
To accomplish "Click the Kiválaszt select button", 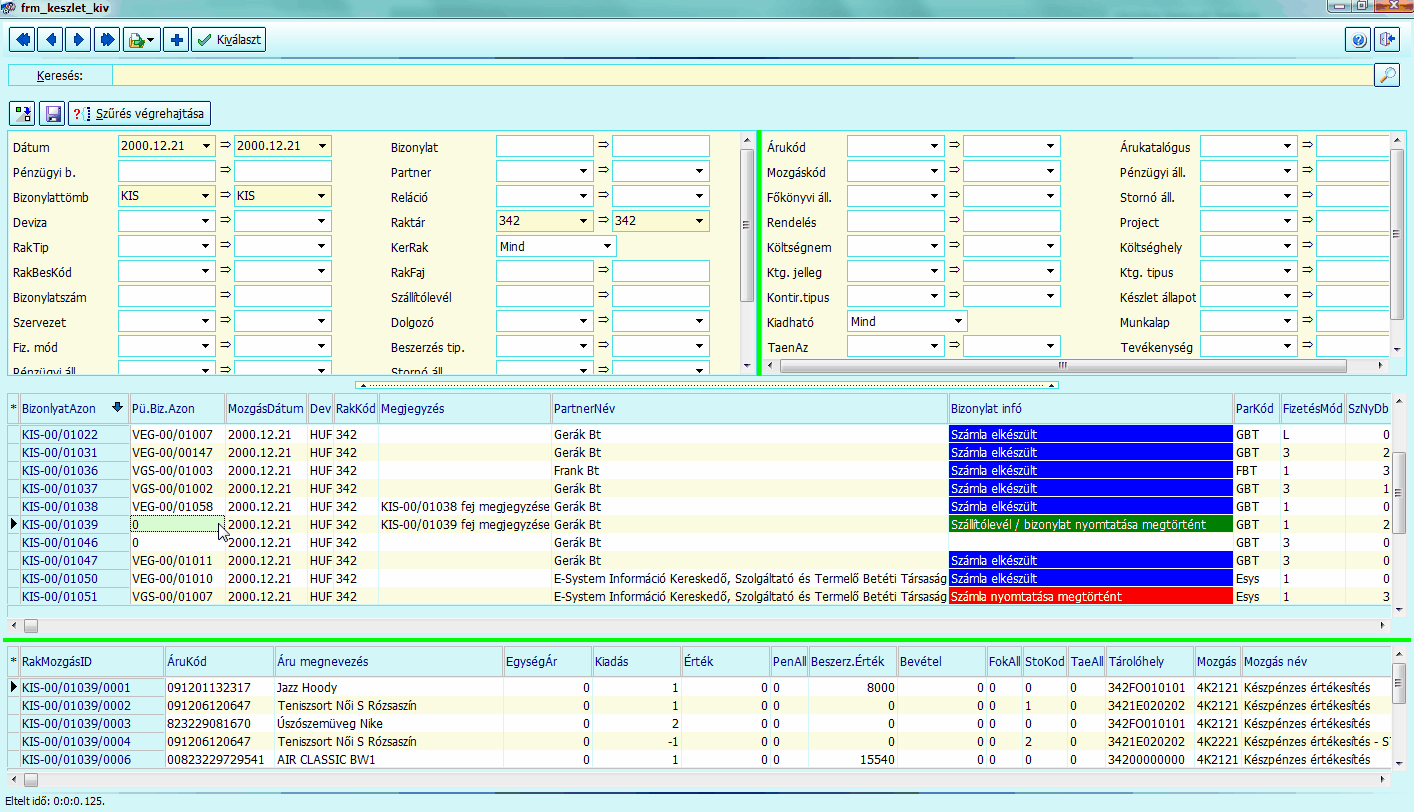I will (229, 40).
